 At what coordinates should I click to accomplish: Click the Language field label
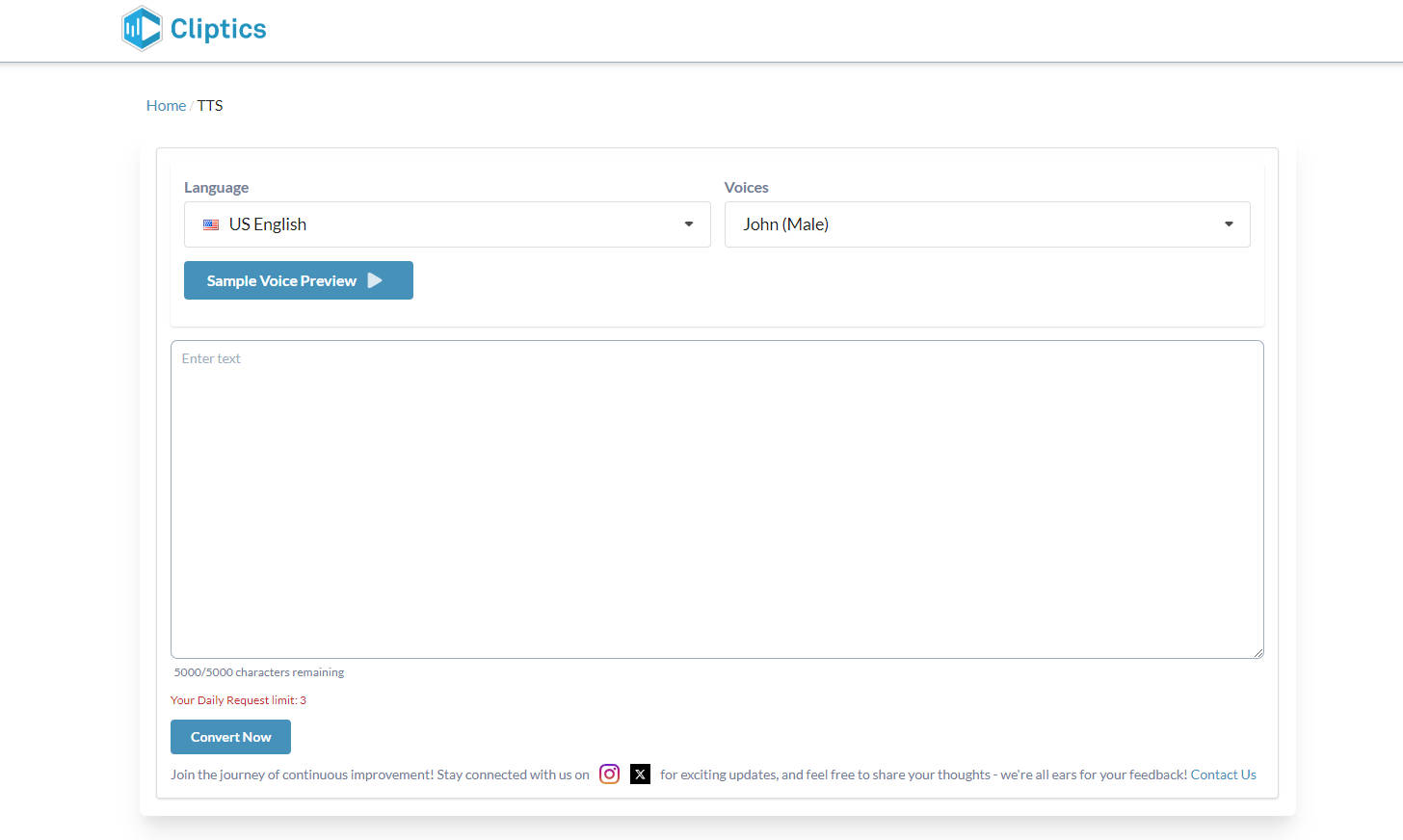[x=216, y=188]
